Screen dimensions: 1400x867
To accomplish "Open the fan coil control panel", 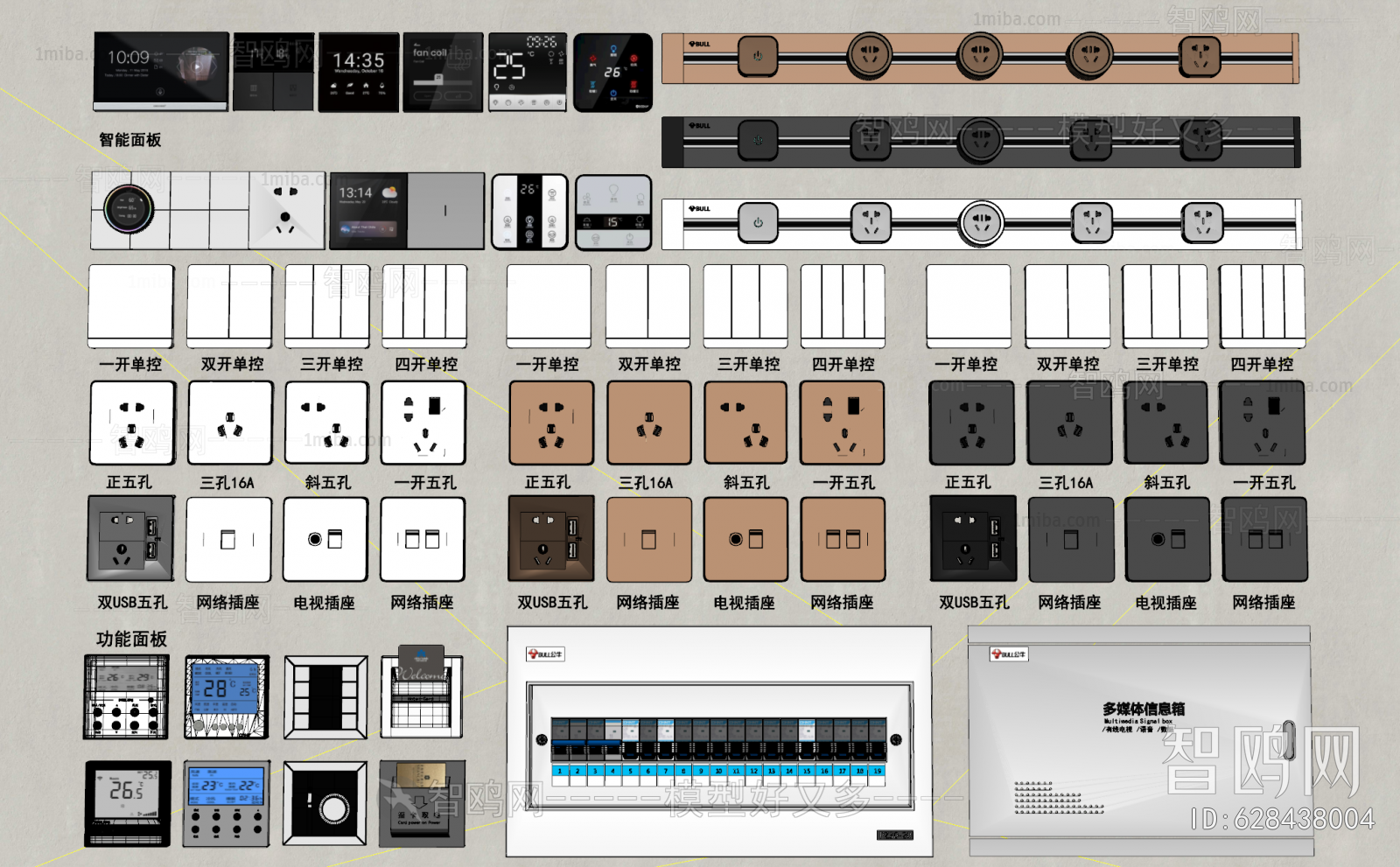I will coord(443,73).
